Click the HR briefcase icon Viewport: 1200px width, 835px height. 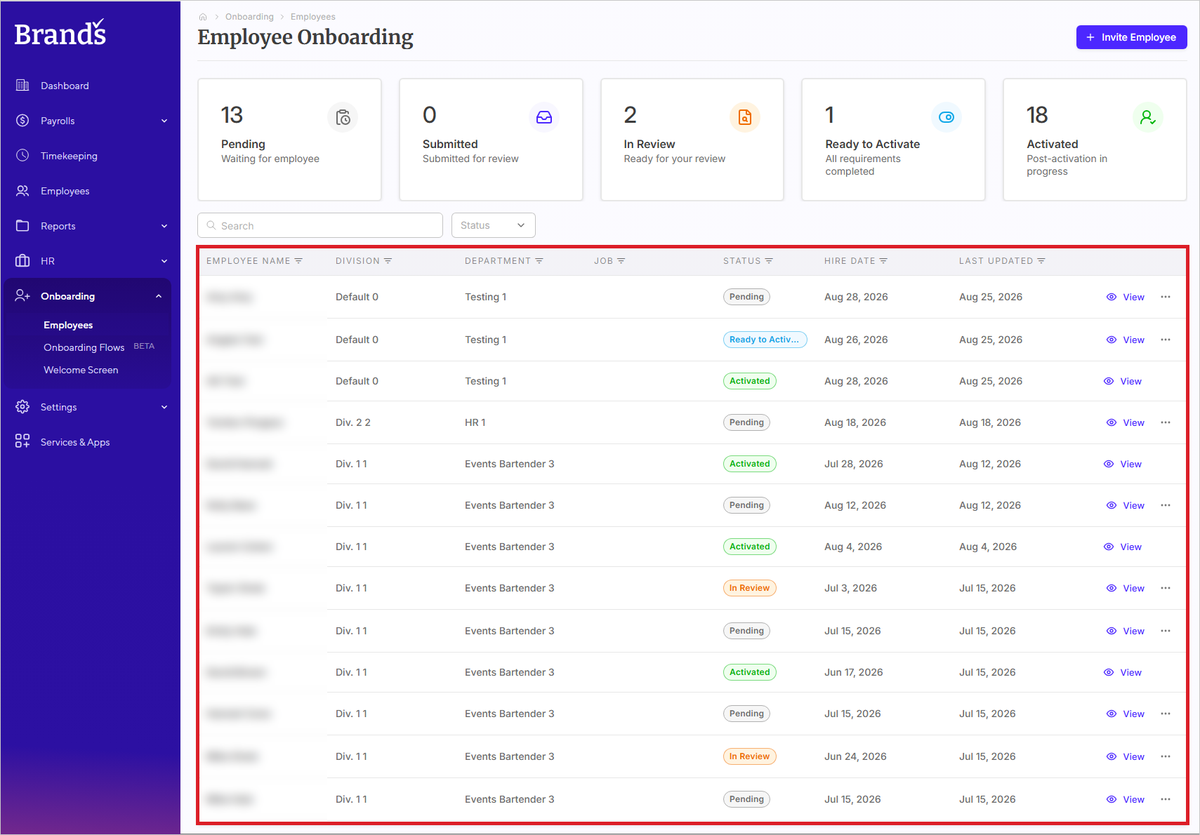tap(22, 261)
